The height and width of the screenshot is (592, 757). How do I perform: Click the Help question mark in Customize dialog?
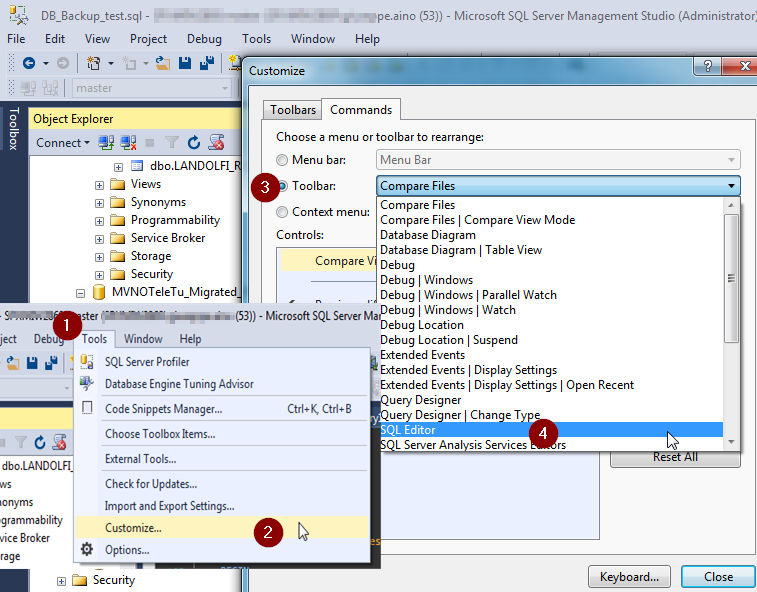707,66
